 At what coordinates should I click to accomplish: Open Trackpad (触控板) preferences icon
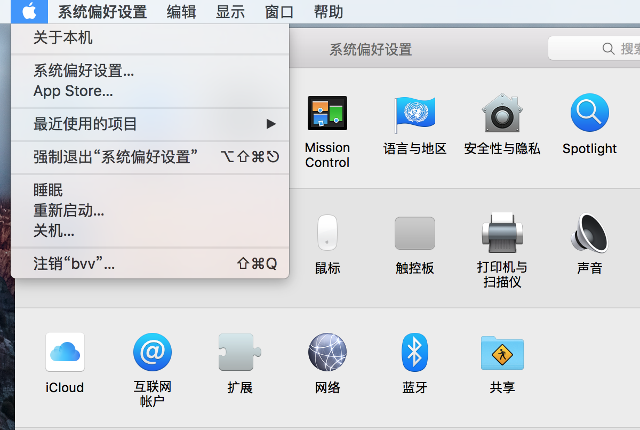(x=415, y=233)
